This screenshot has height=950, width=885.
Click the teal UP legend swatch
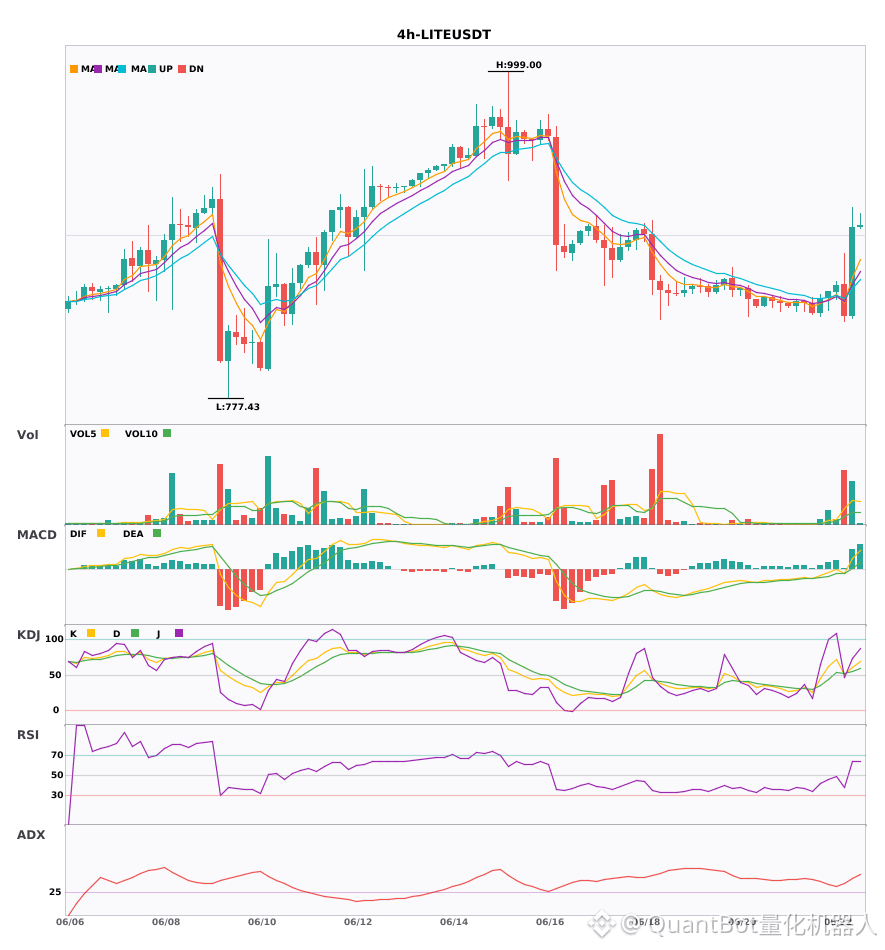pyautogui.click(x=152, y=69)
